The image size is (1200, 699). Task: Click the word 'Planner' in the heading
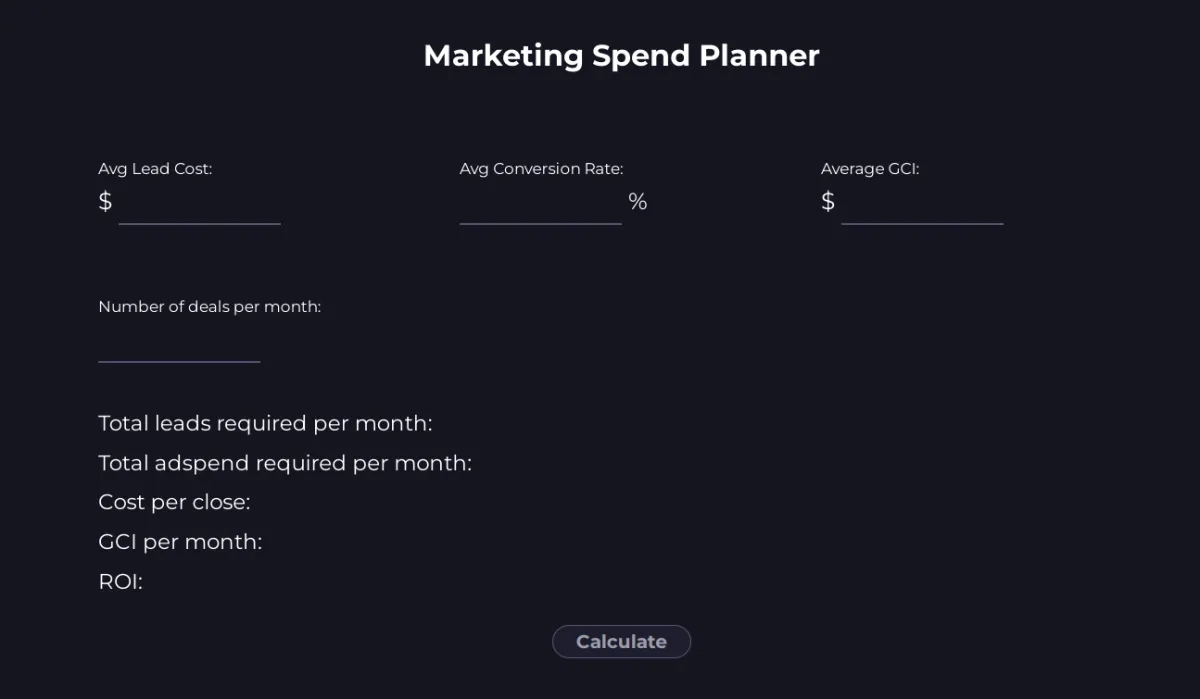click(759, 56)
